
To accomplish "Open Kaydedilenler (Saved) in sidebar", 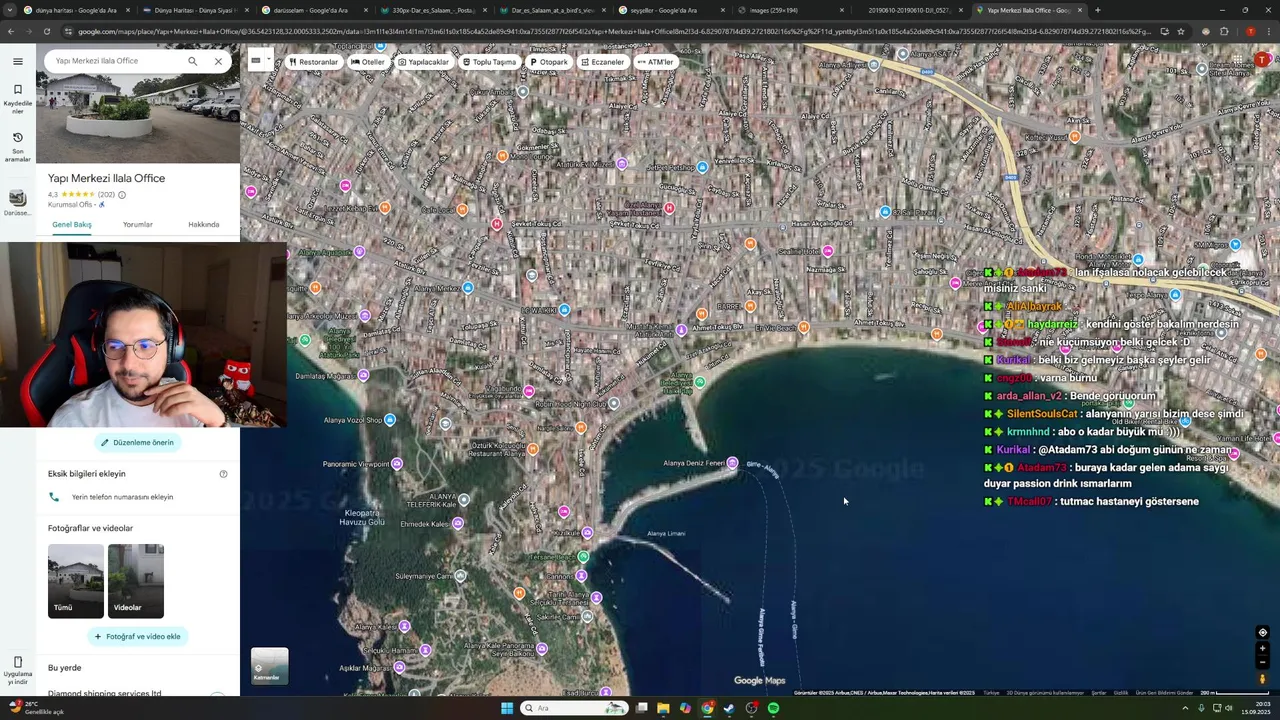I will point(17,98).
